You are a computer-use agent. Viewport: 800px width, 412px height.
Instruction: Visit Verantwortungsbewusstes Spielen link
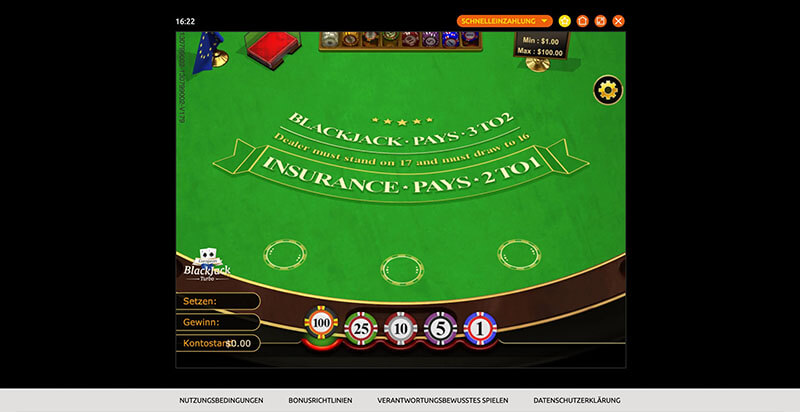click(442, 400)
